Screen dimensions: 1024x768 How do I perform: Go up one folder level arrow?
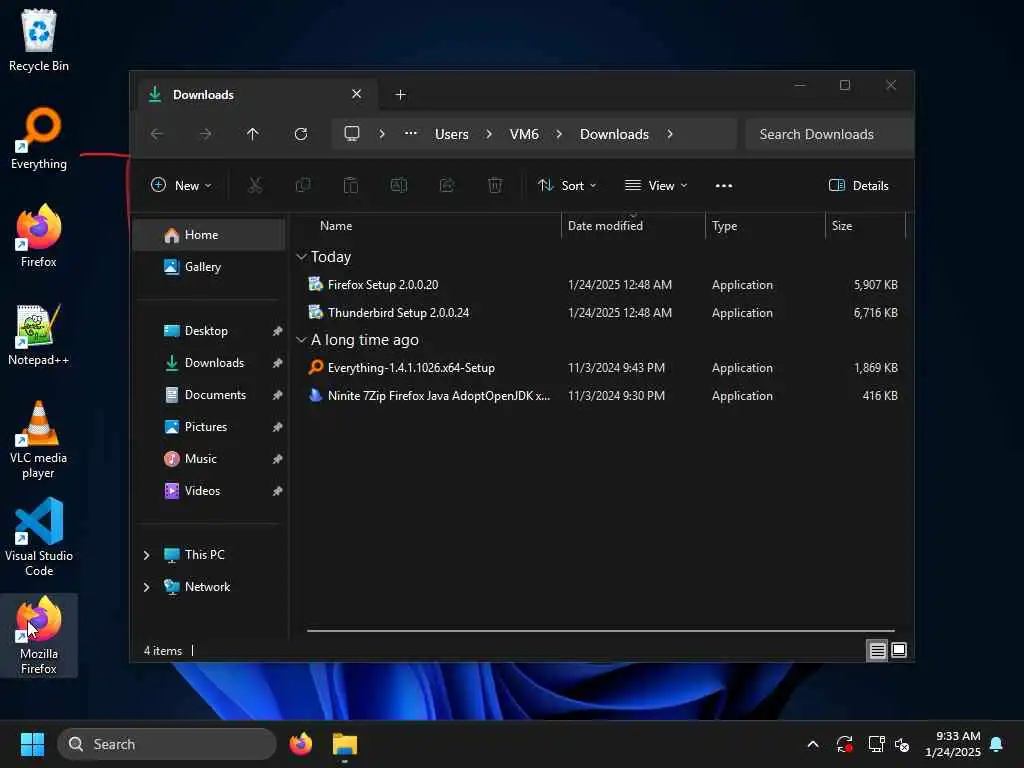coord(252,134)
